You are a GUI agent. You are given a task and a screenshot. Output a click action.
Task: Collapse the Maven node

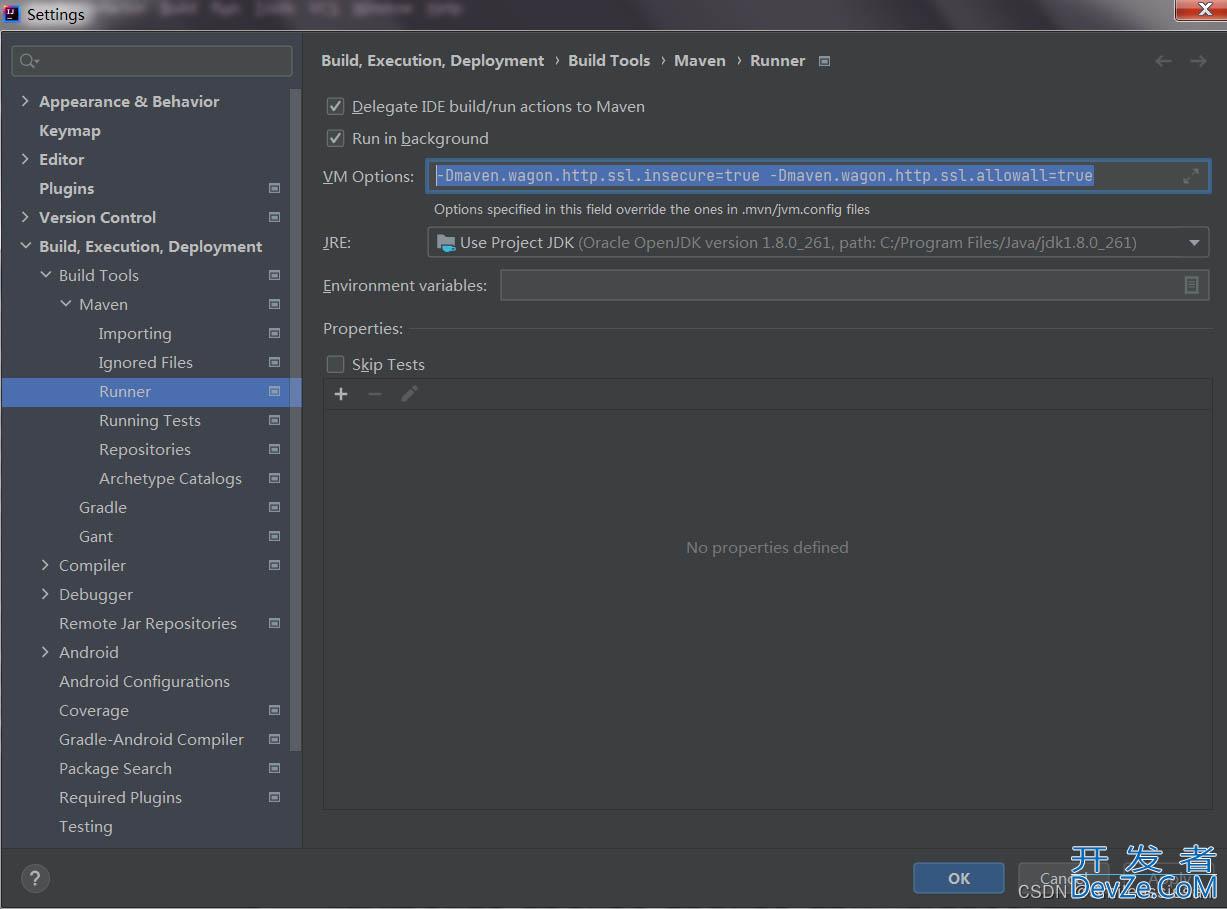point(65,304)
